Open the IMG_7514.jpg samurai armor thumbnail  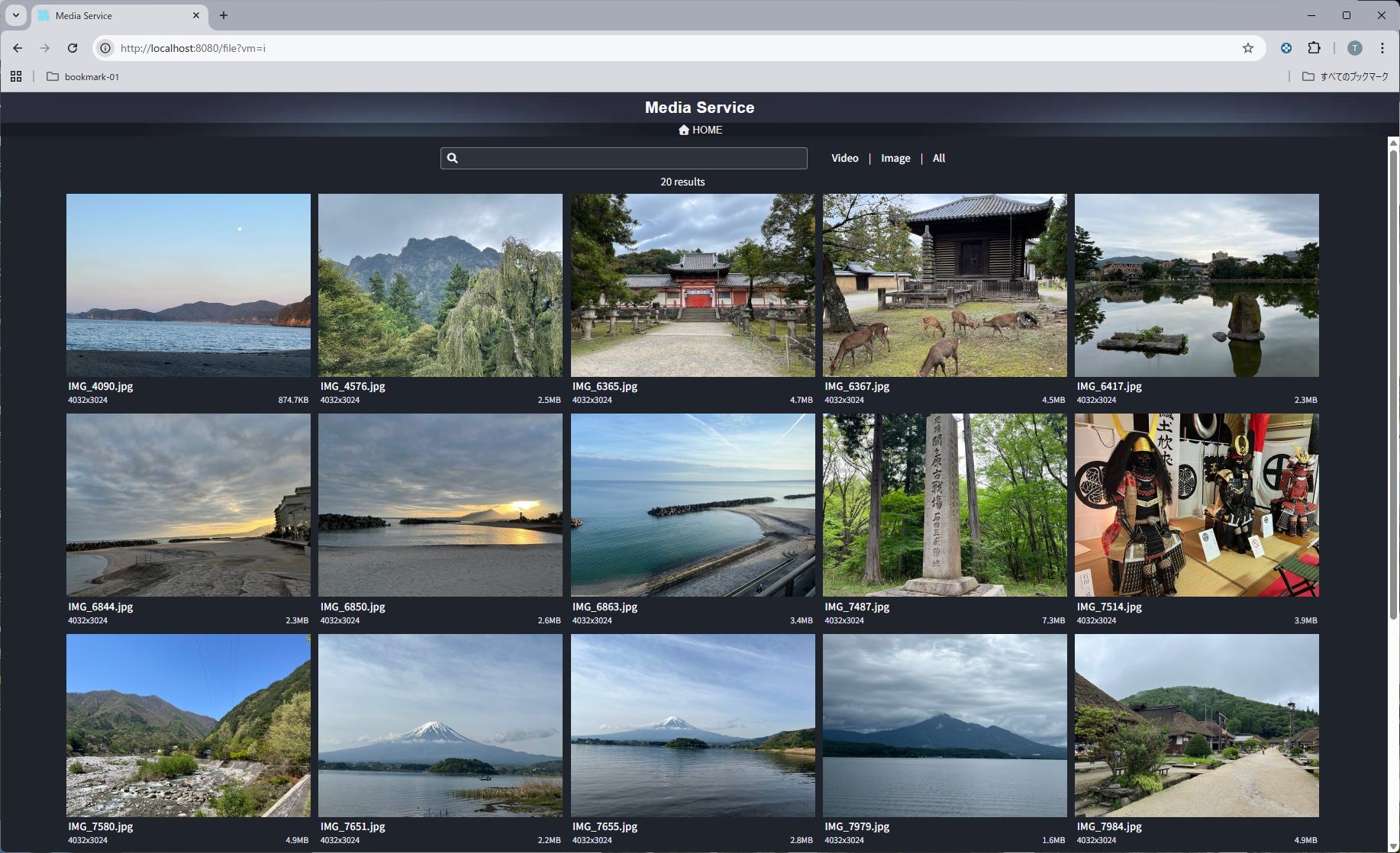coord(1196,505)
